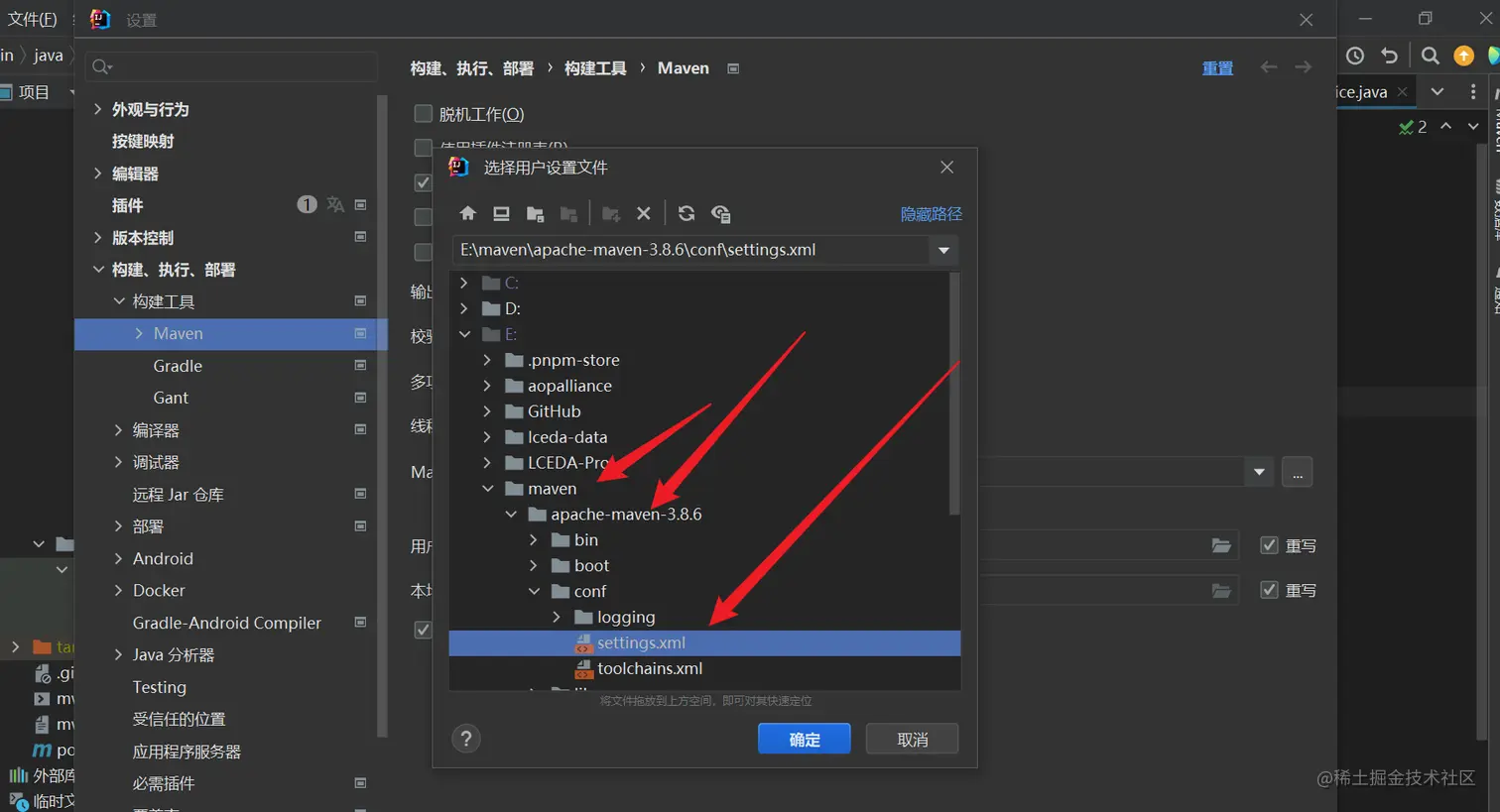The height and width of the screenshot is (812, 1500).
Task: Open the editor tab list dropdown arrow
Action: tap(1437, 91)
